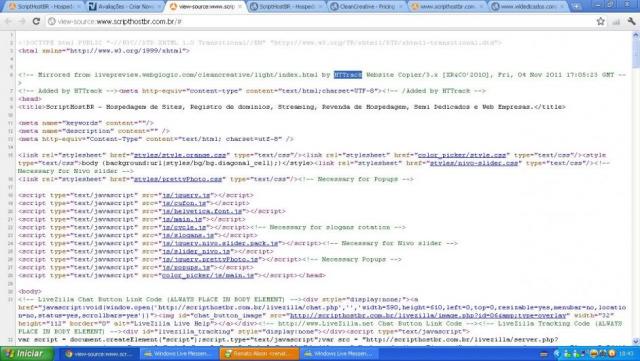This screenshot has width=640, height=361.
Task: Open the Chrome wrench settings menu
Action: pyautogui.click(x=631, y=21)
